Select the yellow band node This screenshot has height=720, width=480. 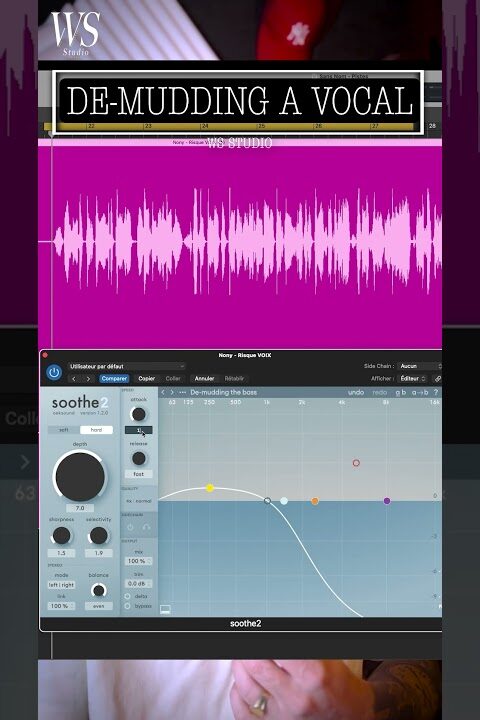coord(210,488)
